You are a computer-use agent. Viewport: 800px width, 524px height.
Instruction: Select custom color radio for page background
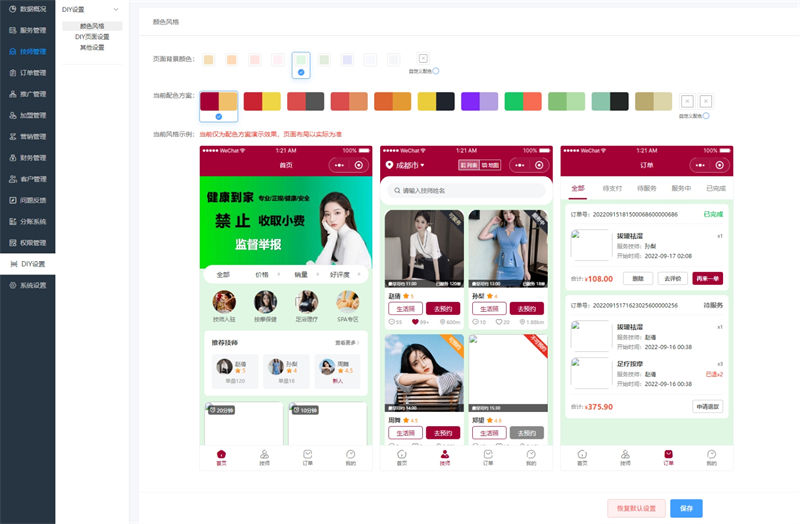[436, 71]
